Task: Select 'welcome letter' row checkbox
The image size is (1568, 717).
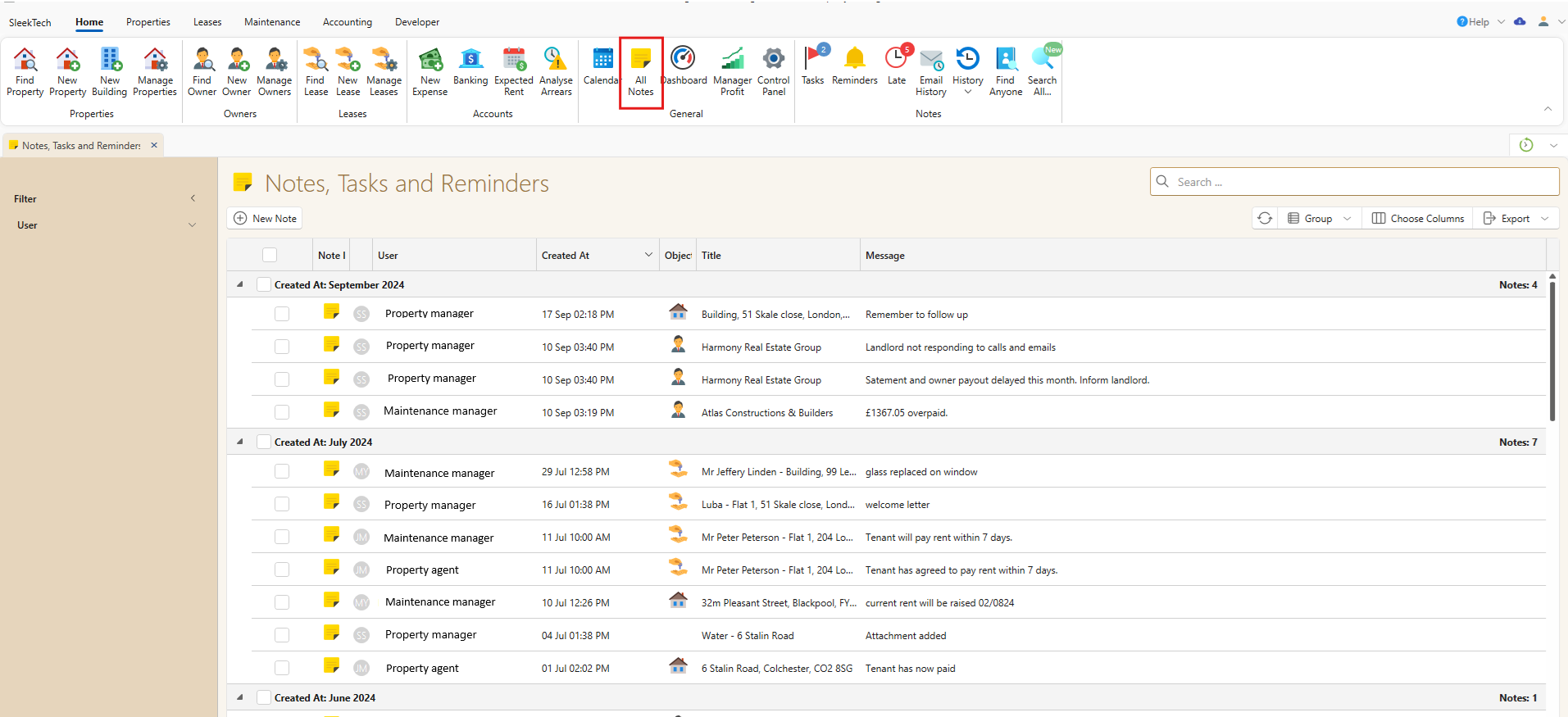Action: point(282,504)
